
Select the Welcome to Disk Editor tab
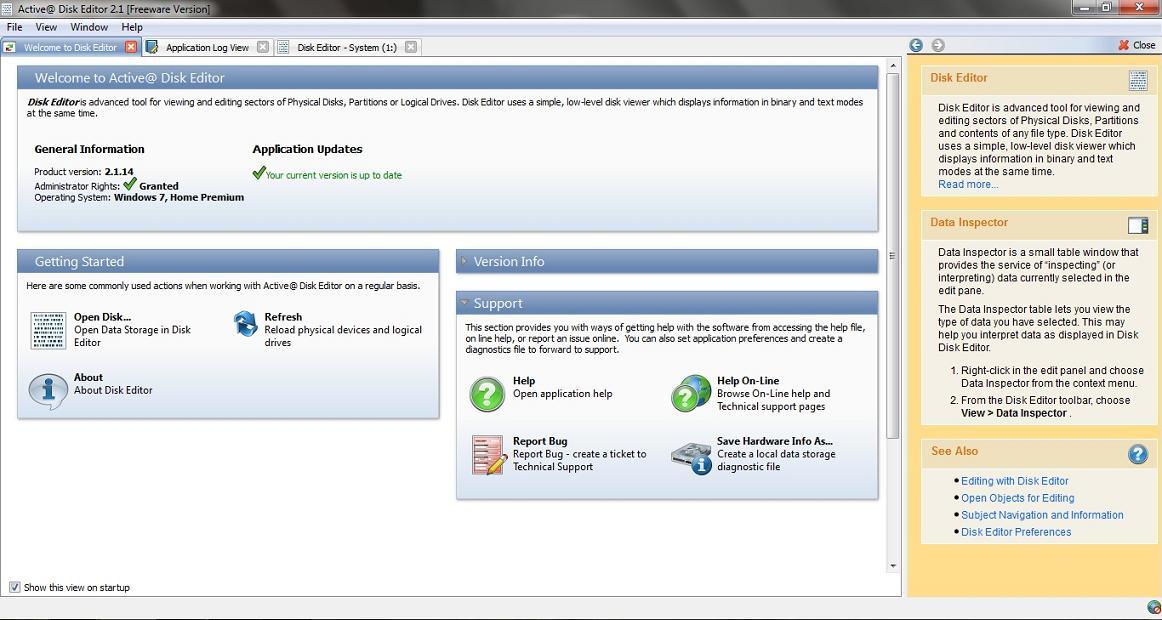pos(70,47)
